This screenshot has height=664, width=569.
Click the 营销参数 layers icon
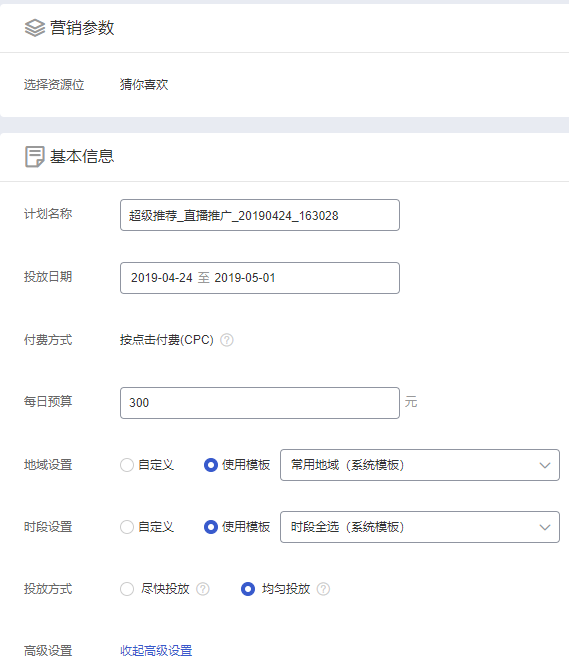pos(35,28)
